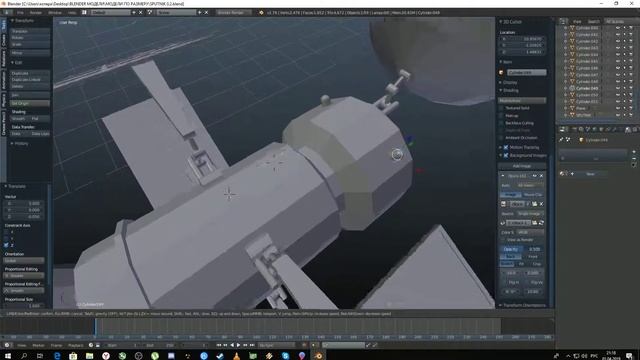Click the Item panel object cube icon

(x=502, y=73)
